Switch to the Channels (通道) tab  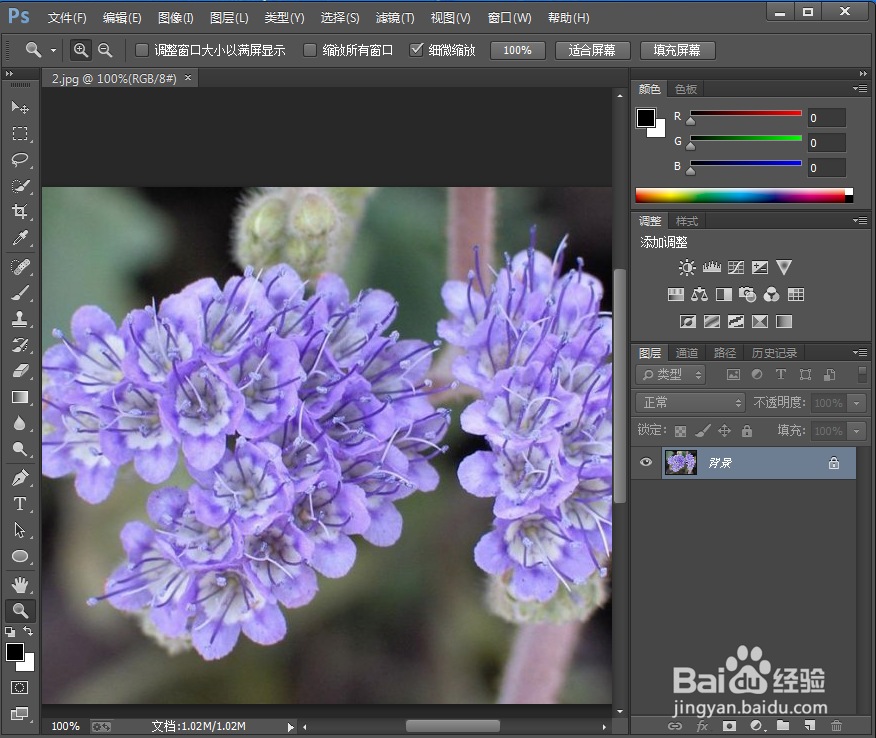[x=687, y=353]
